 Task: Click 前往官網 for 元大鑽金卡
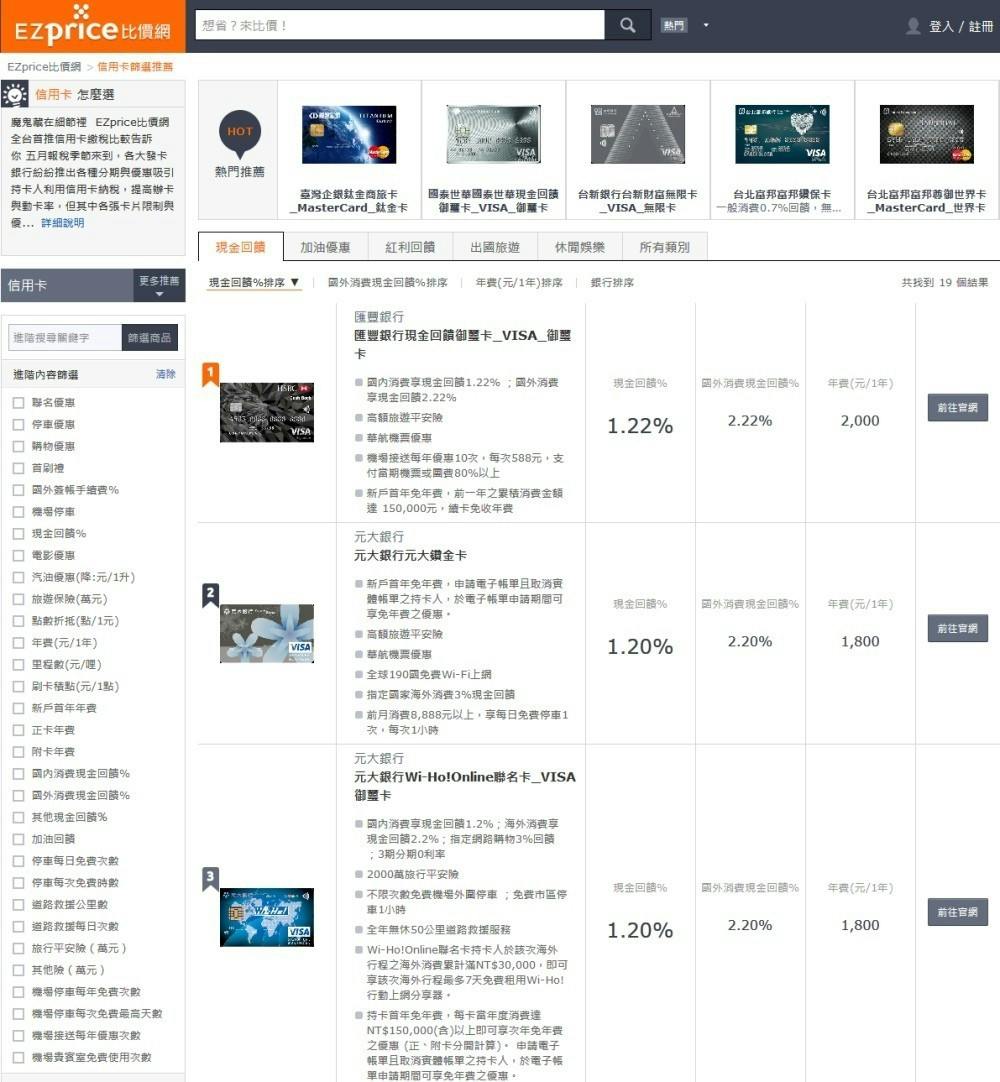pyautogui.click(x=957, y=629)
